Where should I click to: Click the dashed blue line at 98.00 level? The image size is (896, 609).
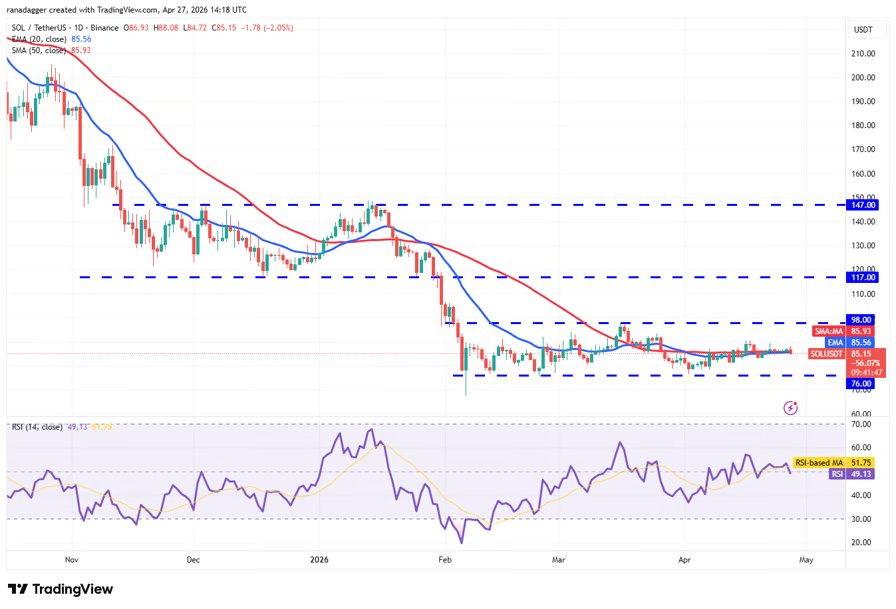[x=700, y=323]
